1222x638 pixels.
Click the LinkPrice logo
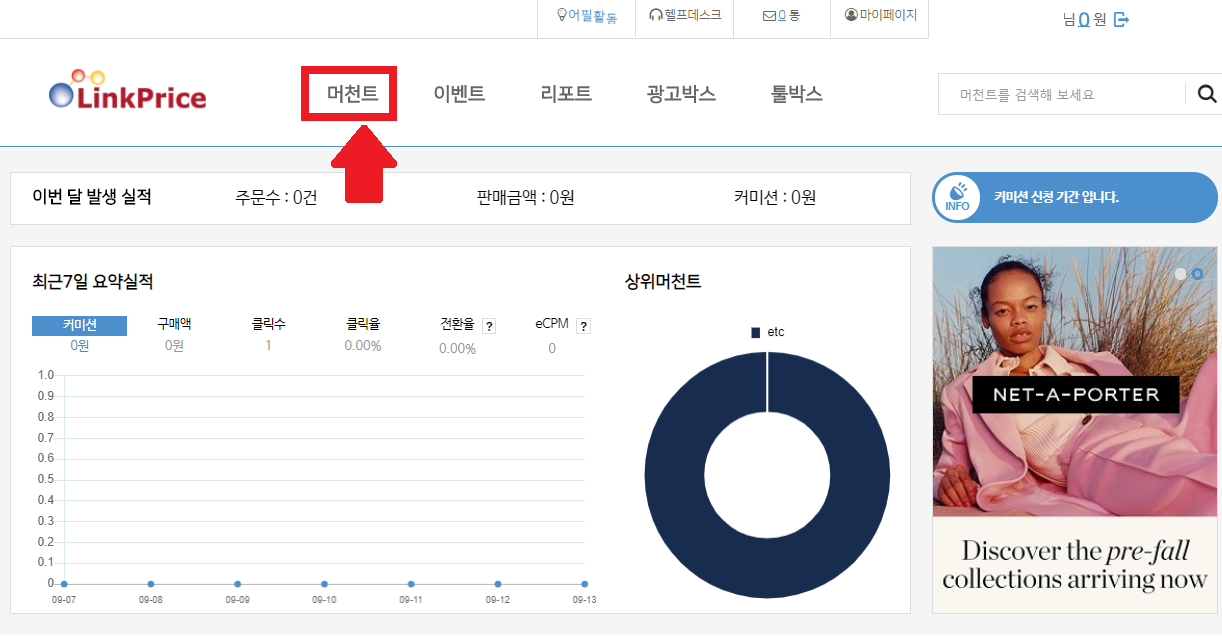[127, 91]
